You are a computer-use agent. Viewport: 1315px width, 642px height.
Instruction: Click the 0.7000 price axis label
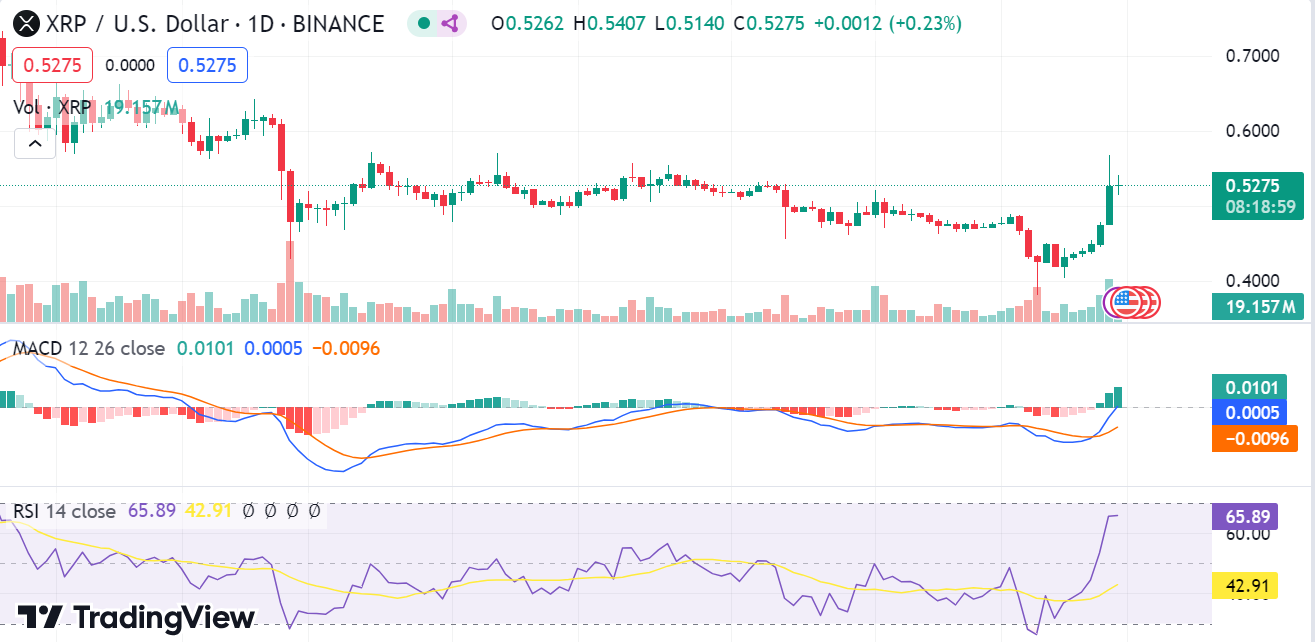coord(1252,55)
